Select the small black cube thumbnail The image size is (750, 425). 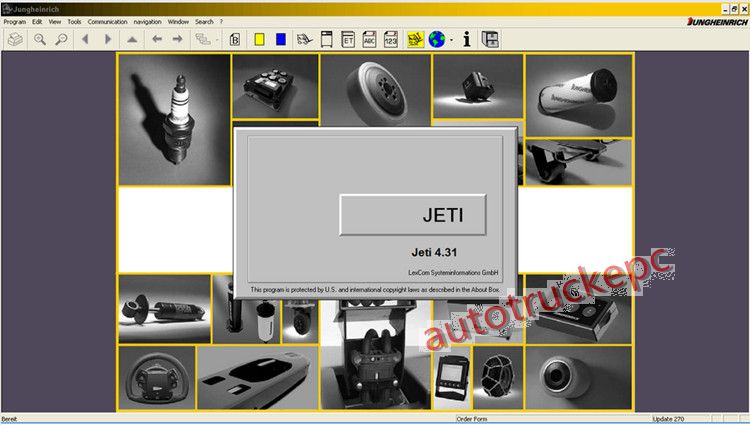point(477,86)
